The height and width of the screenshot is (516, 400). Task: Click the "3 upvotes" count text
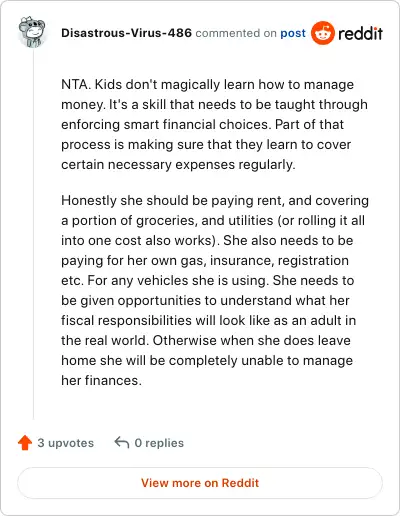(x=66, y=443)
